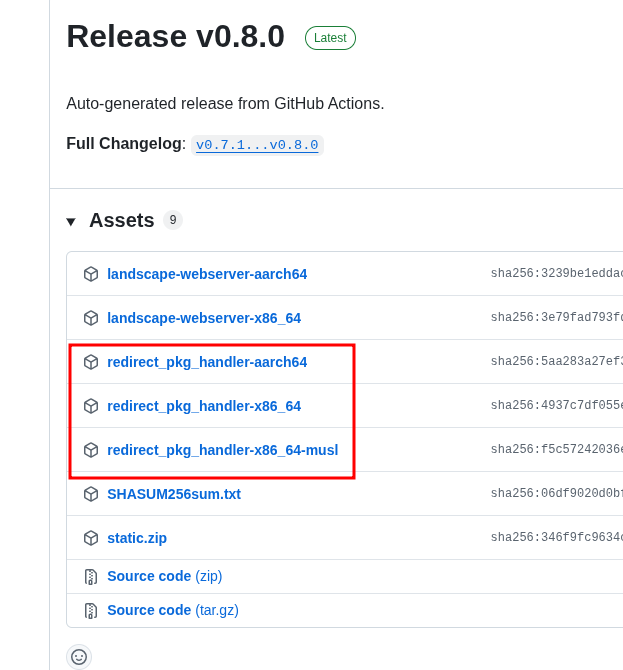Download redirect_pkg_handler-x86_64 file
623x670 pixels.
tap(204, 406)
